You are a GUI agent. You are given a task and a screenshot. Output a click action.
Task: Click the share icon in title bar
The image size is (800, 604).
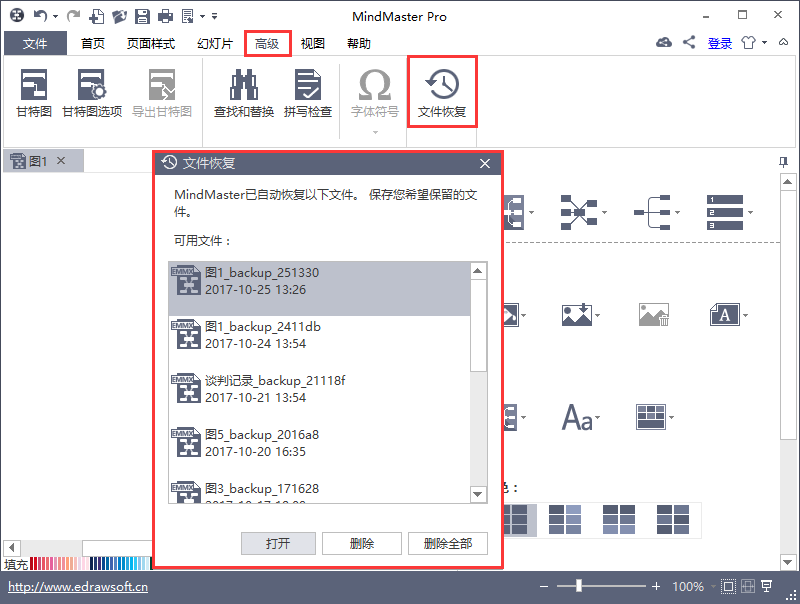689,42
